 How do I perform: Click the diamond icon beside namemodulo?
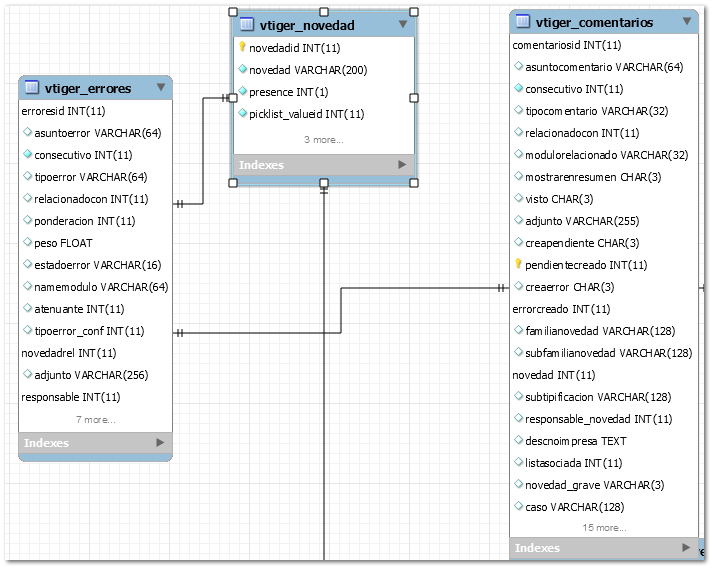coord(27,286)
